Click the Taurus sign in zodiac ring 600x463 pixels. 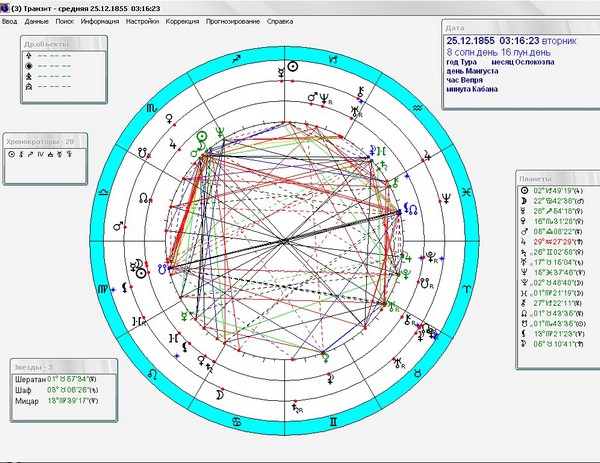click(418, 372)
